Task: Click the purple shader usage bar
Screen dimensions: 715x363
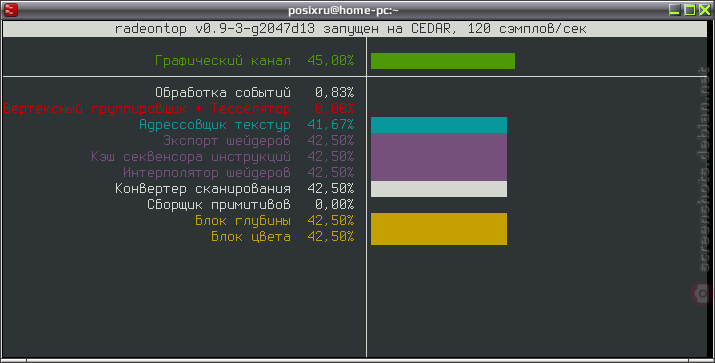Action: tap(439, 157)
